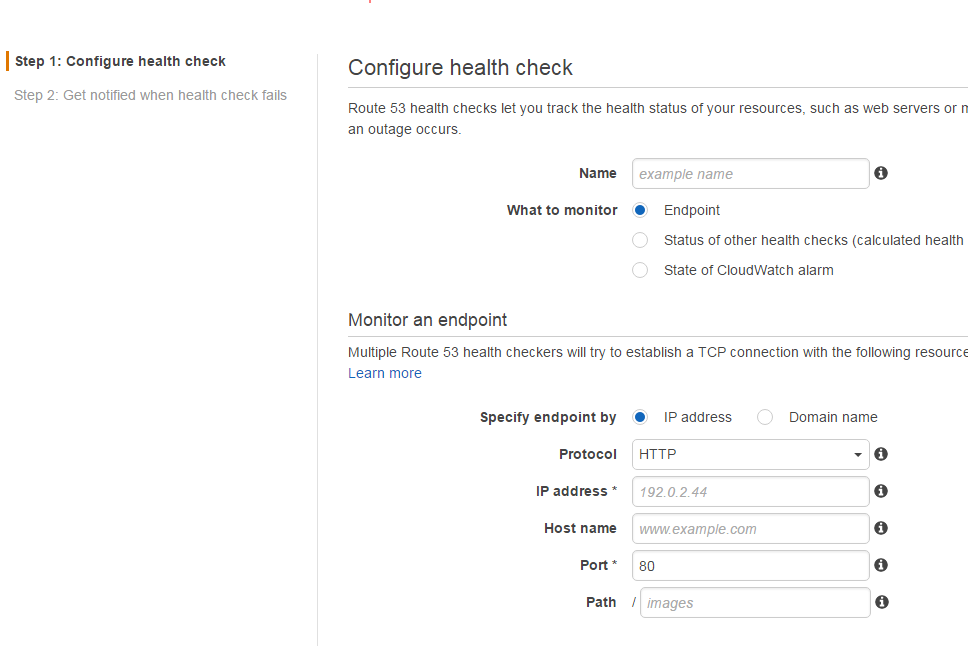Click the info icon beside Path field
Image resolution: width=968 pixels, height=646 pixels.
coord(881,602)
